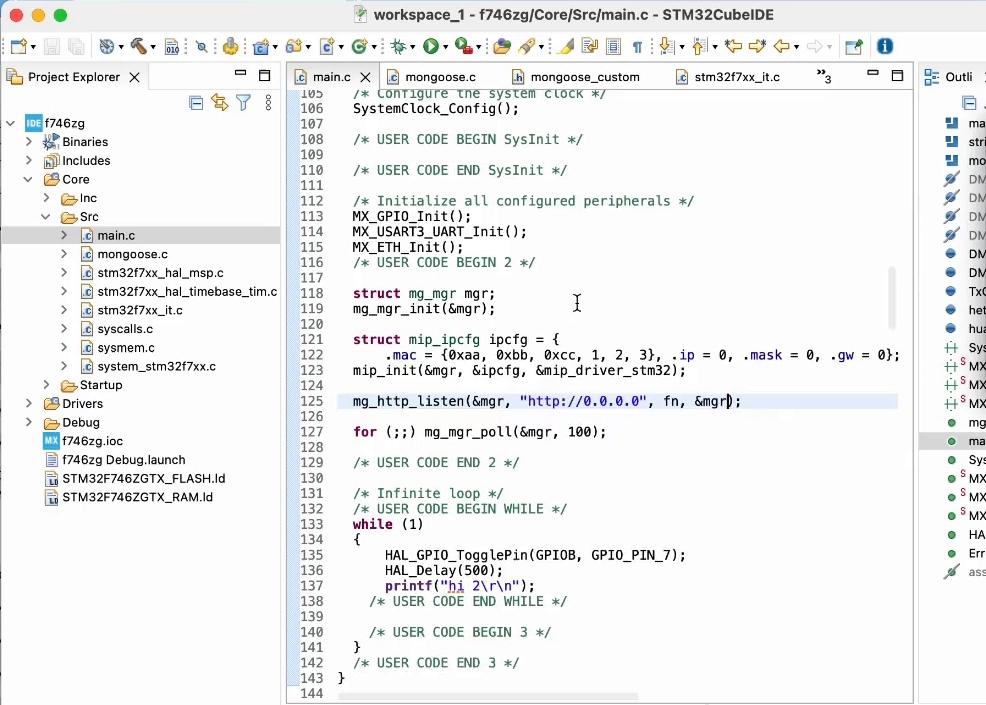986x705 pixels.
Task: Open the dropdown next to the New wizard icon
Action: tap(31, 46)
